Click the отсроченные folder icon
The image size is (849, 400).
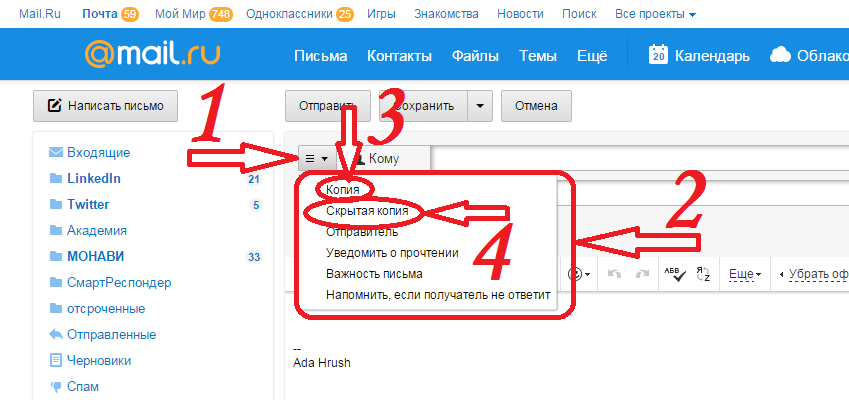(x=56, y=309)
